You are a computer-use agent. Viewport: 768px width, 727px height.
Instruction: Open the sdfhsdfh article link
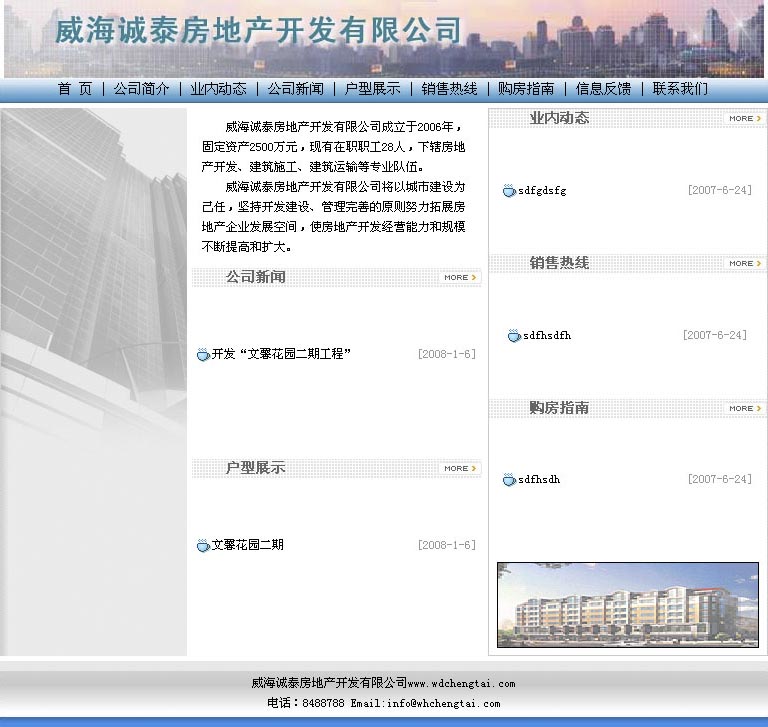click(x=547, y=336)
